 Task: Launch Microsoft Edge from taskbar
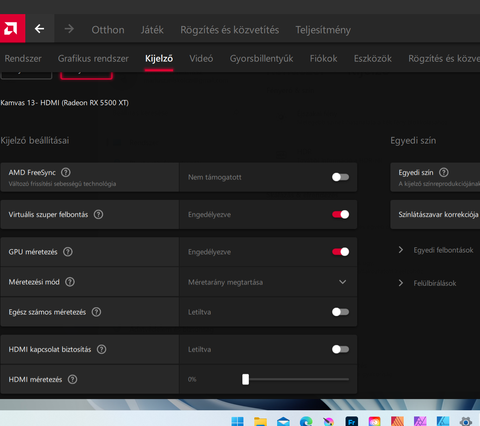(x=306, y=421)
